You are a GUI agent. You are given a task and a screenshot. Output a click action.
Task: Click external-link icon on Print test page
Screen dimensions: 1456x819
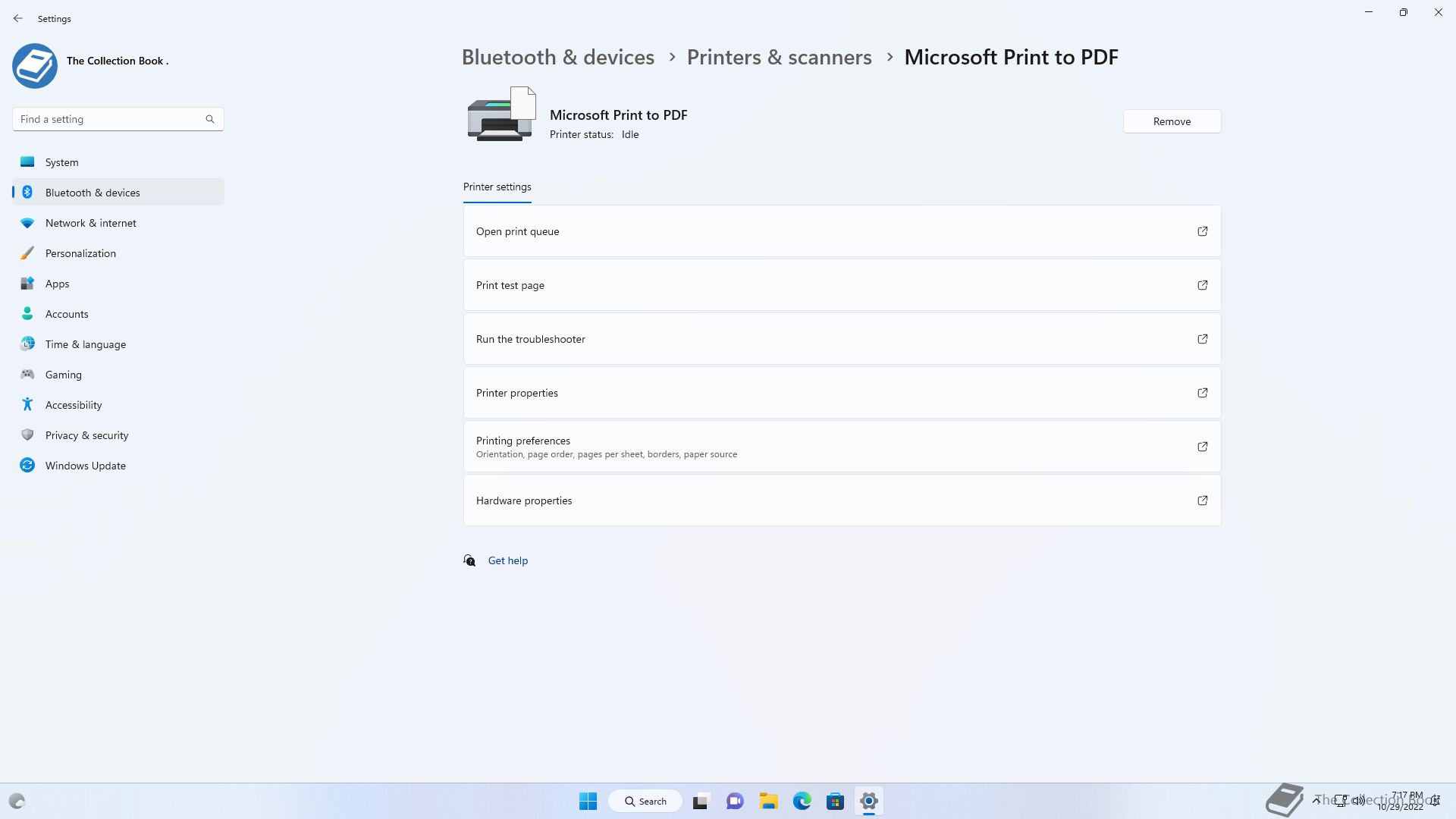(x=1203, y=285)
